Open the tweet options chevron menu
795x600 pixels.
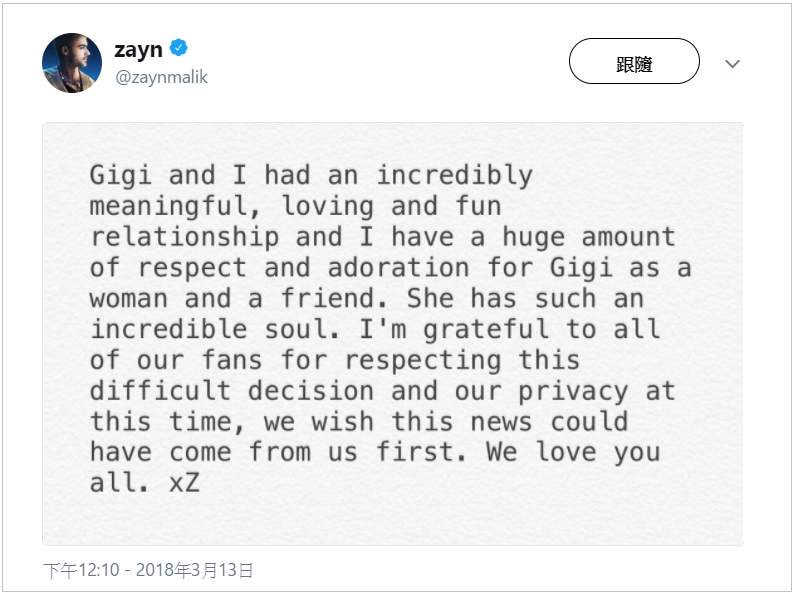(x=732, y=63)
